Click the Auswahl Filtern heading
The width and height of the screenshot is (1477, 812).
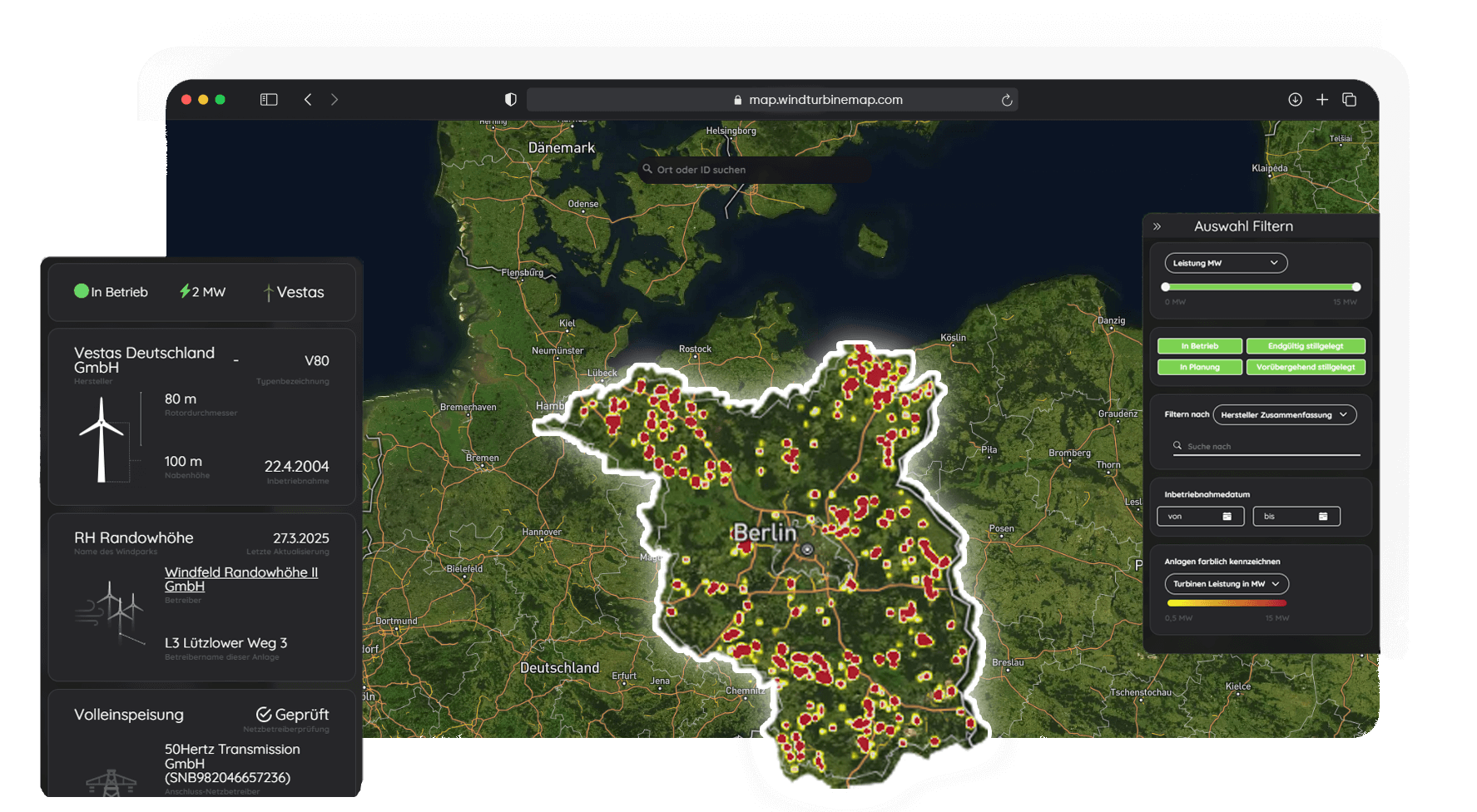tap(1243, 226)
